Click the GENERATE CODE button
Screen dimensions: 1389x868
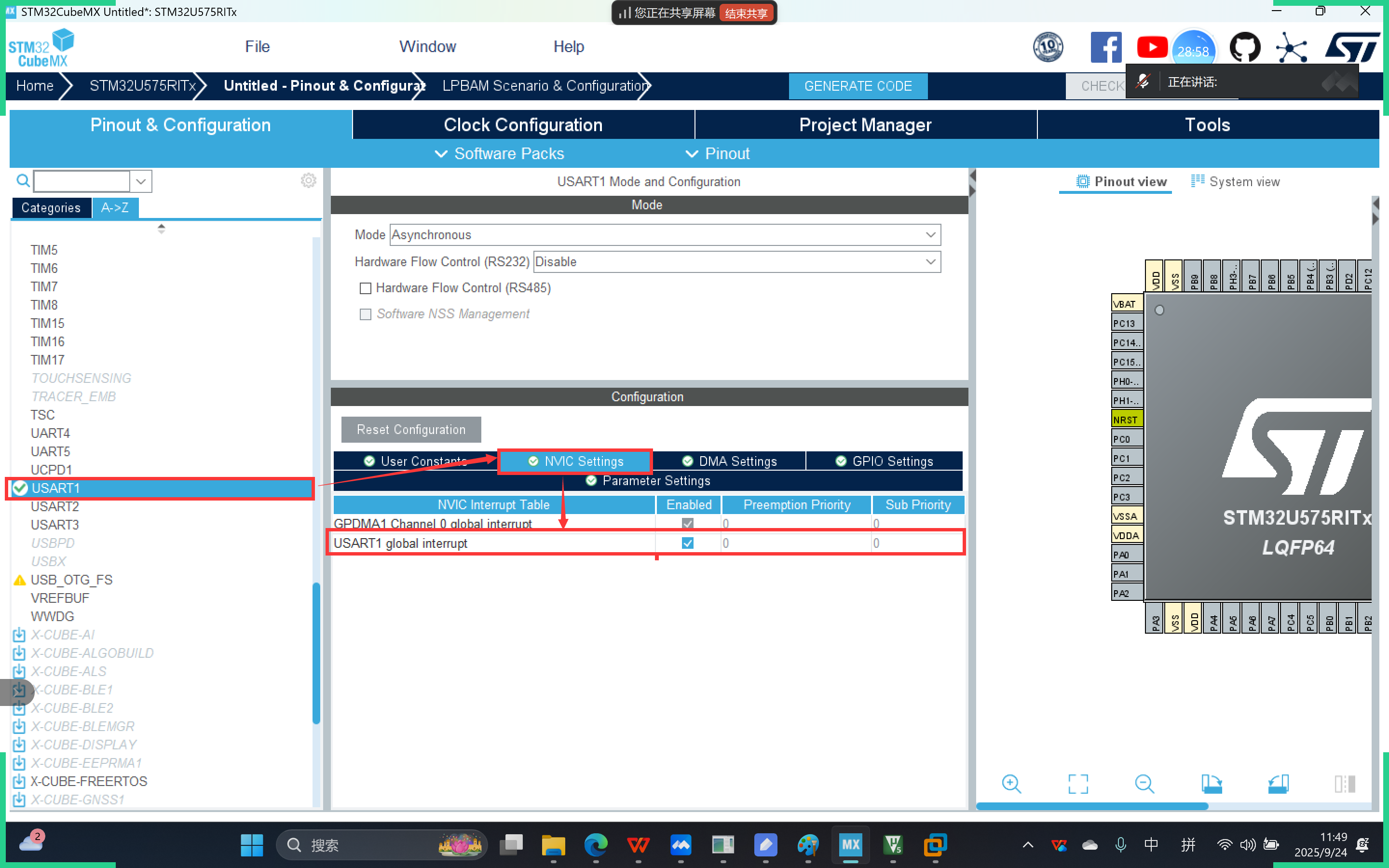tap(858, 86)
